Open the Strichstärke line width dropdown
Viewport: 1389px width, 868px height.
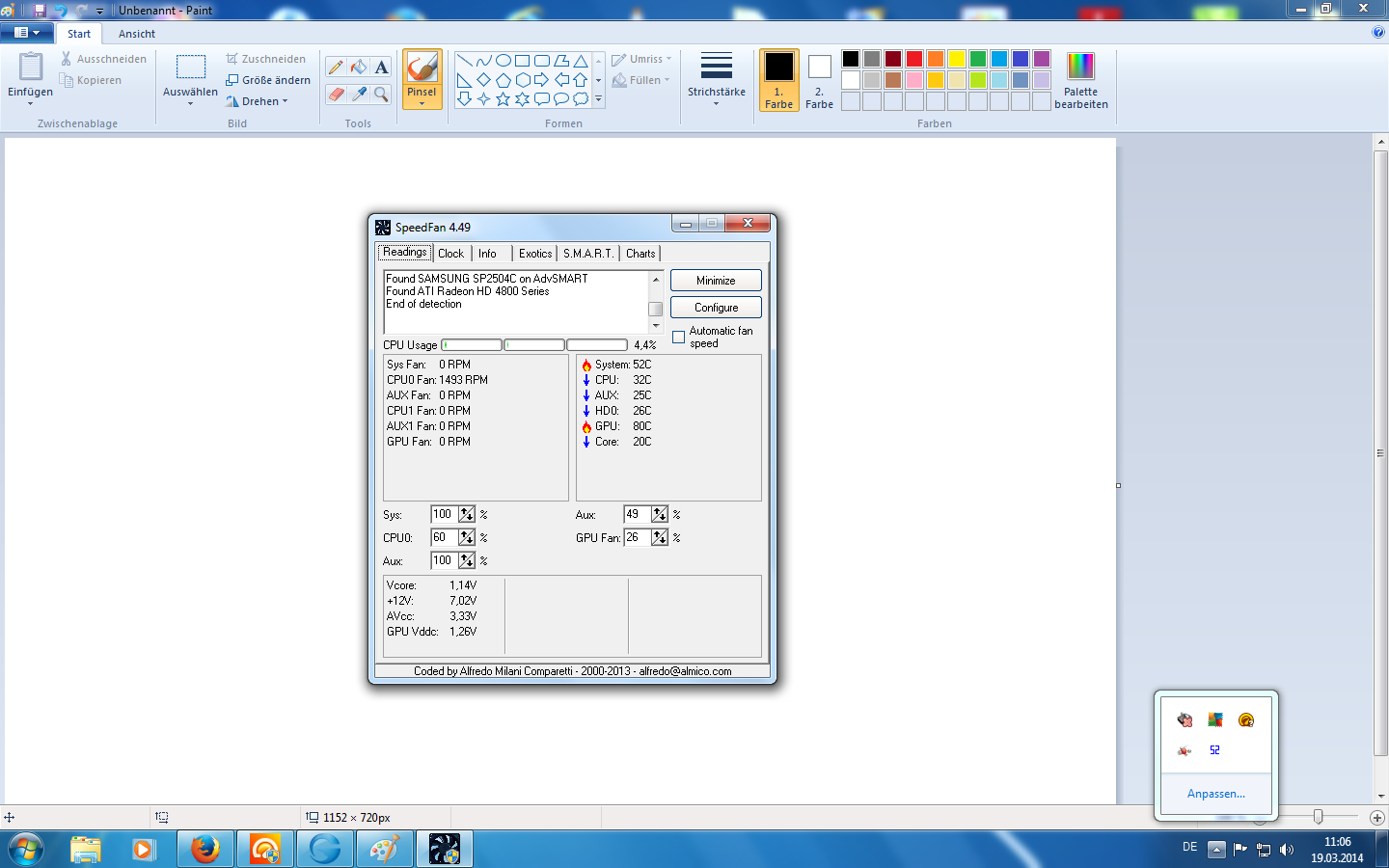coord(717,80)
